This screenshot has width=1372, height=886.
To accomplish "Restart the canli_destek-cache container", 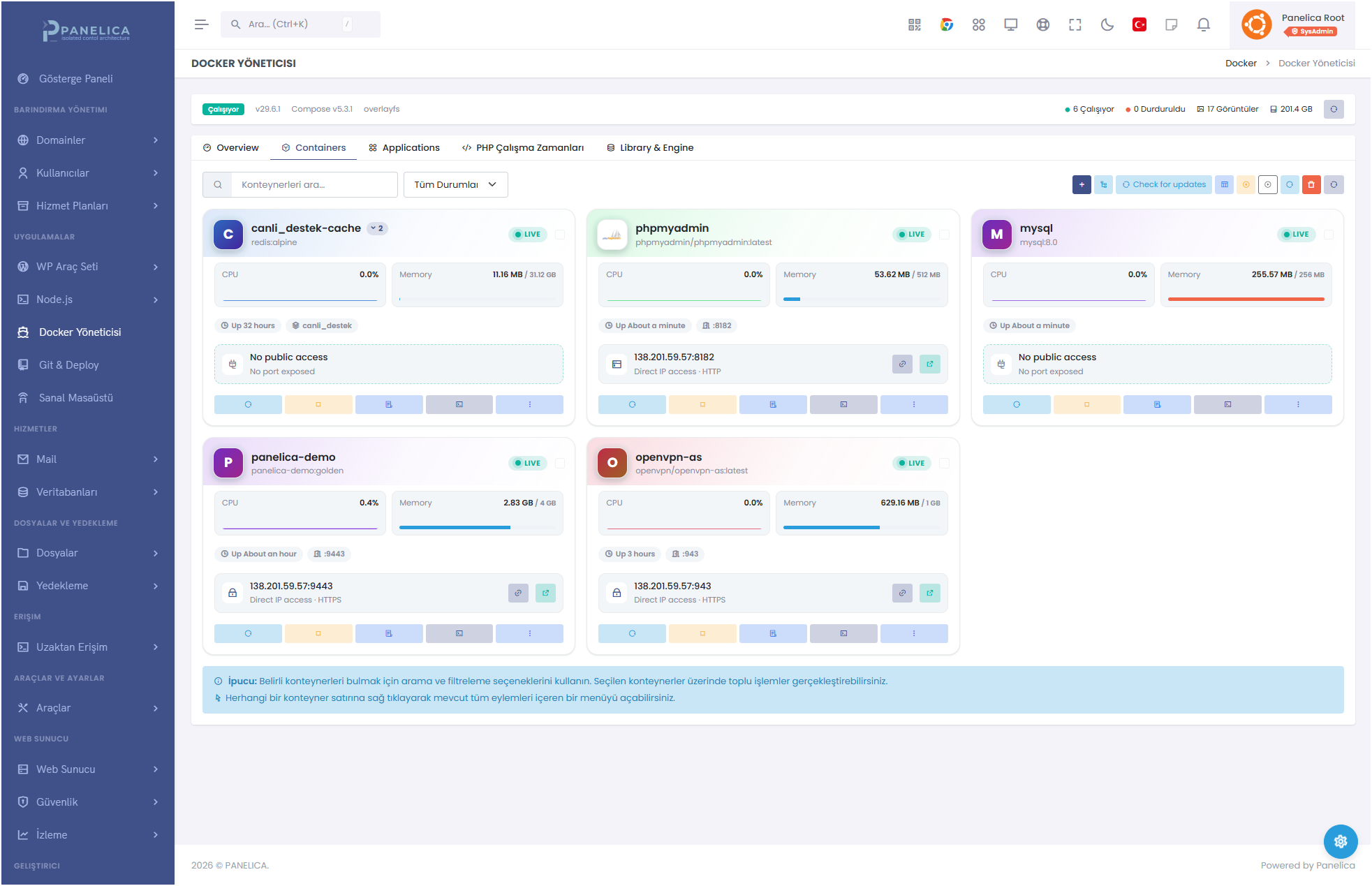I will (248, 404).
